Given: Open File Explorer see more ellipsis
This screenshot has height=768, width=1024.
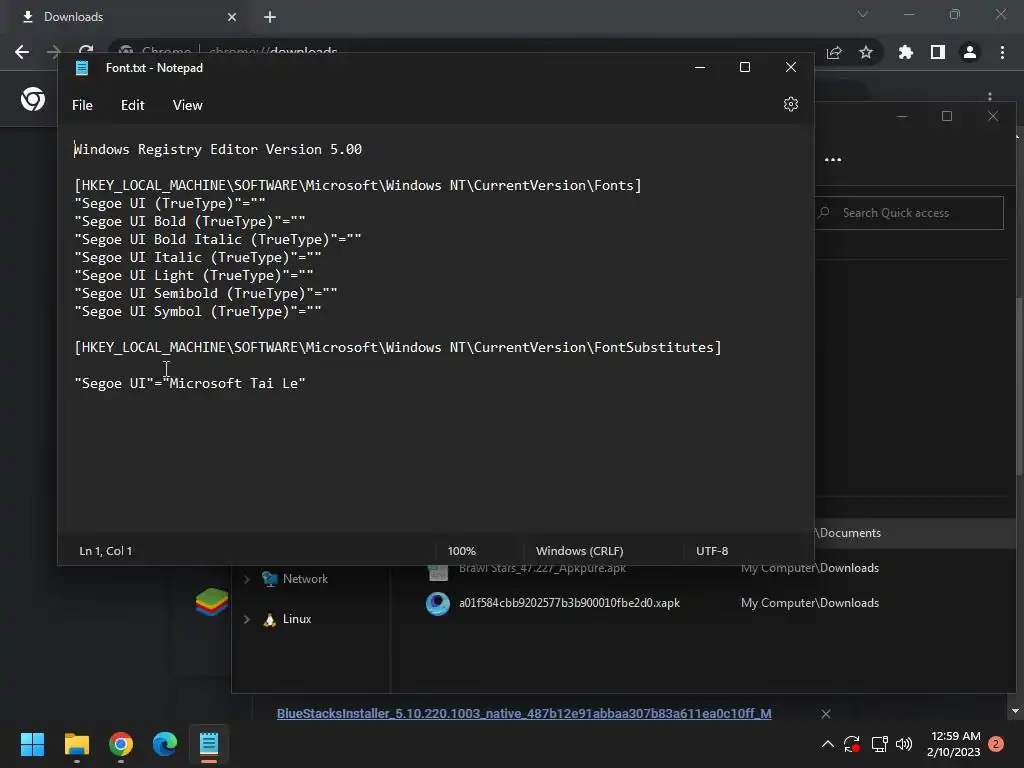Looking at the screenshot, I should 833,159.
